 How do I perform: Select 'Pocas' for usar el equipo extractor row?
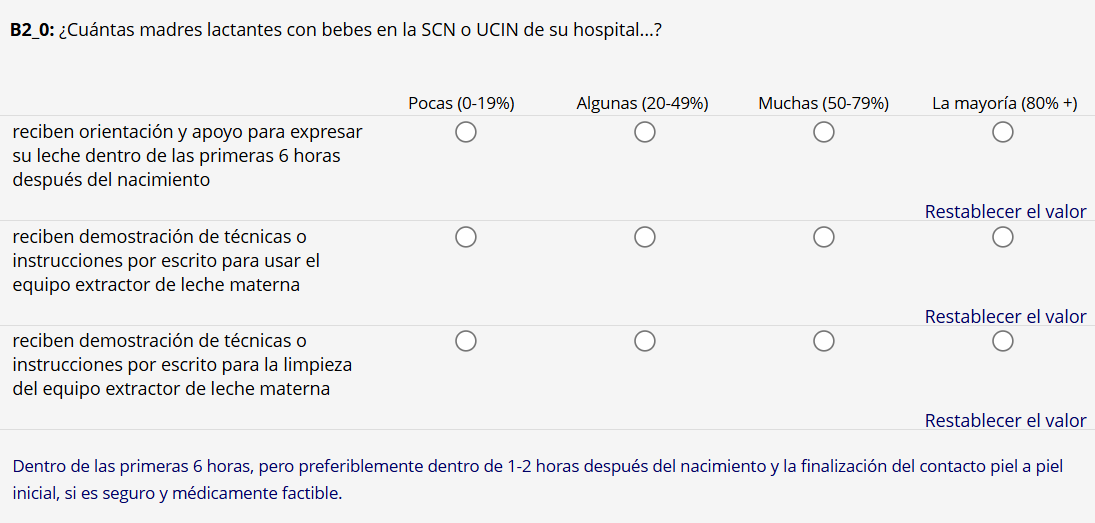(465, 237)
